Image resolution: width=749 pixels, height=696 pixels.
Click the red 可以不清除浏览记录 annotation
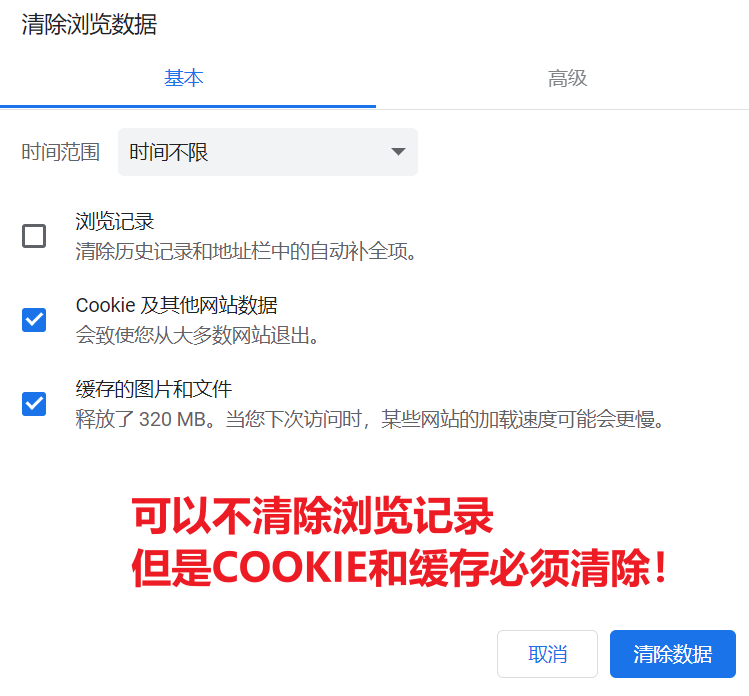coord(313,516)
